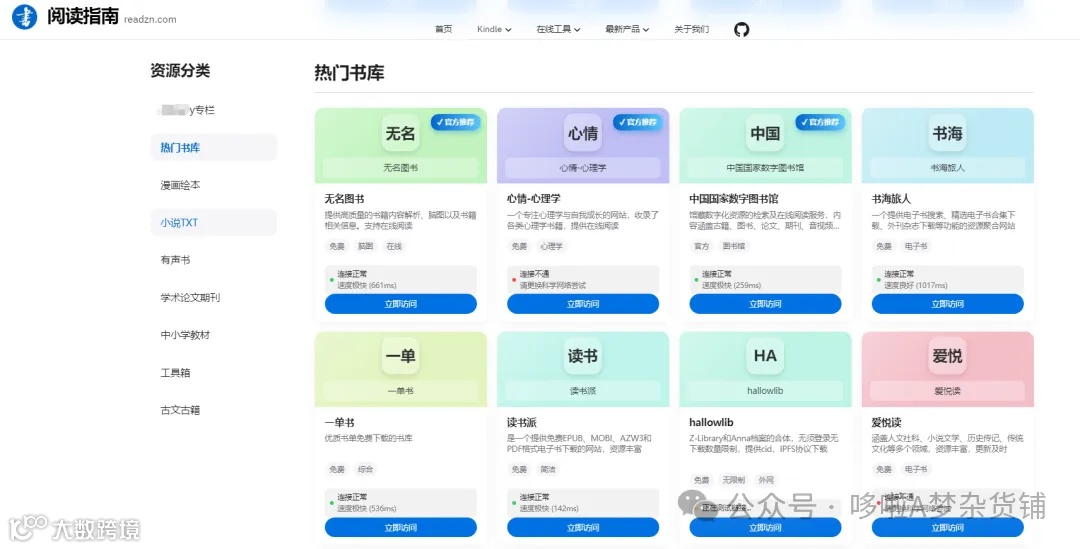Open 关于我们 page
Viewport: 1080px width, 549px height.
(692, 29)
